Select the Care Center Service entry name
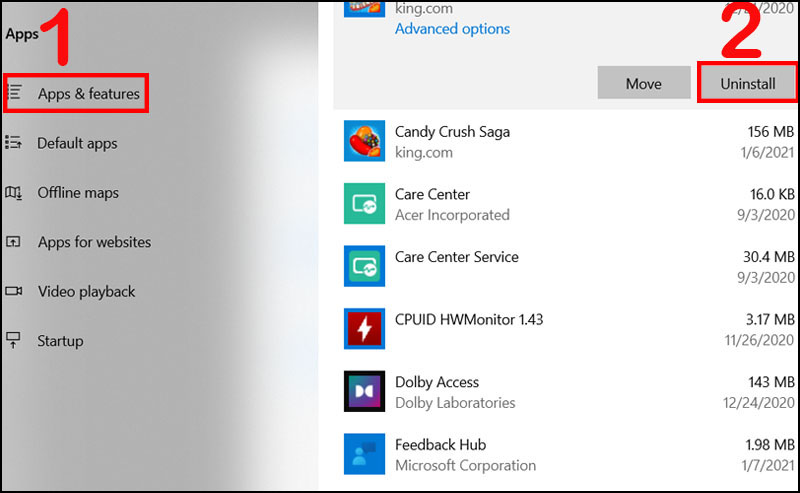The height and width of the screenshot is (493, 800). point(457,257)
